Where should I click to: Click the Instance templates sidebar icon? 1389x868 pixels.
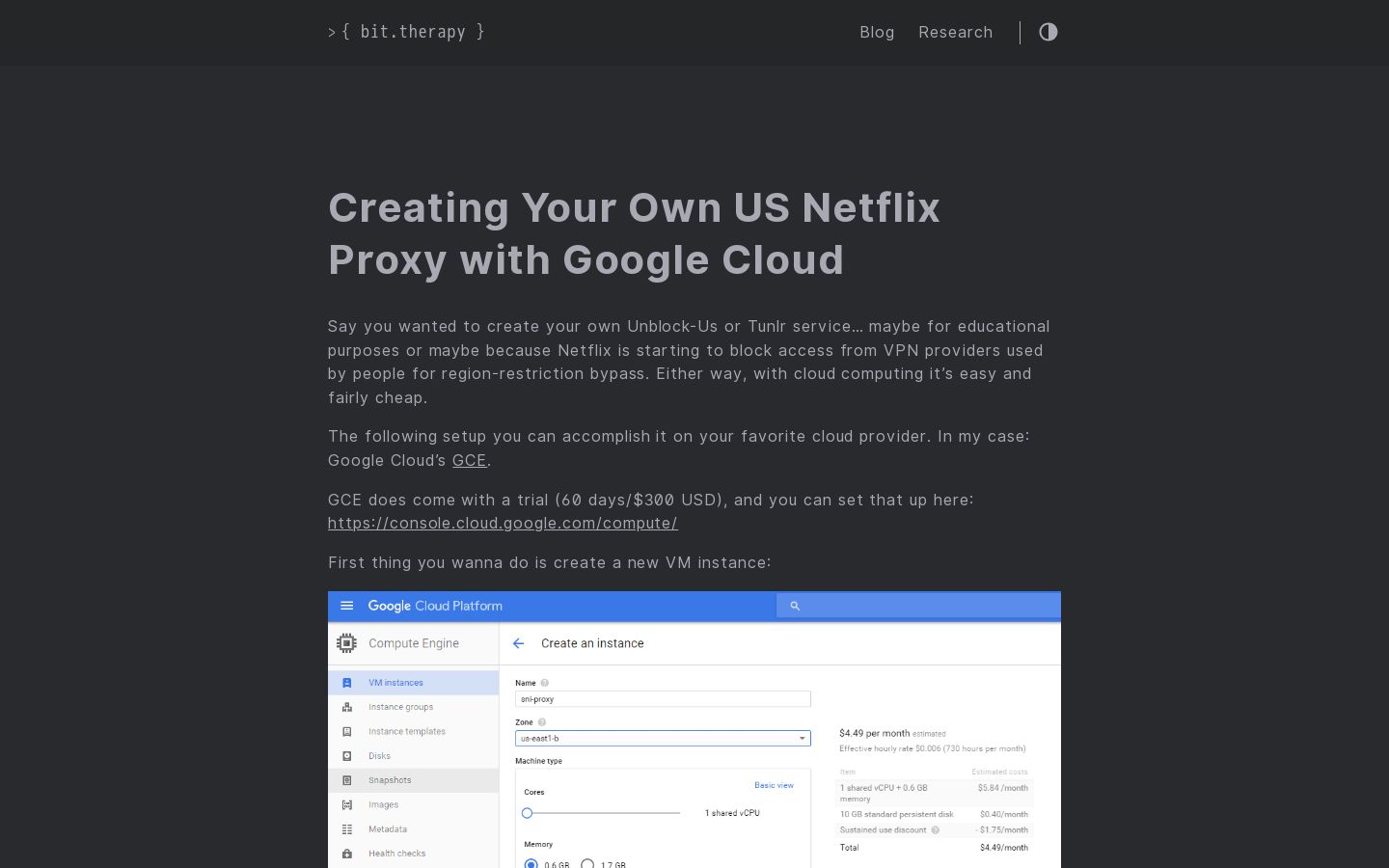pyautogui.click(x=347, y=731)
